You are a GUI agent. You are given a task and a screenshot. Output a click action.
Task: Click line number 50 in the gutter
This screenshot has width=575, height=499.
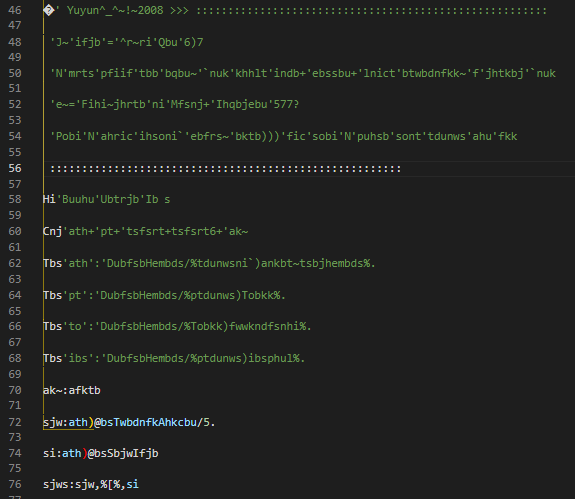15,73
